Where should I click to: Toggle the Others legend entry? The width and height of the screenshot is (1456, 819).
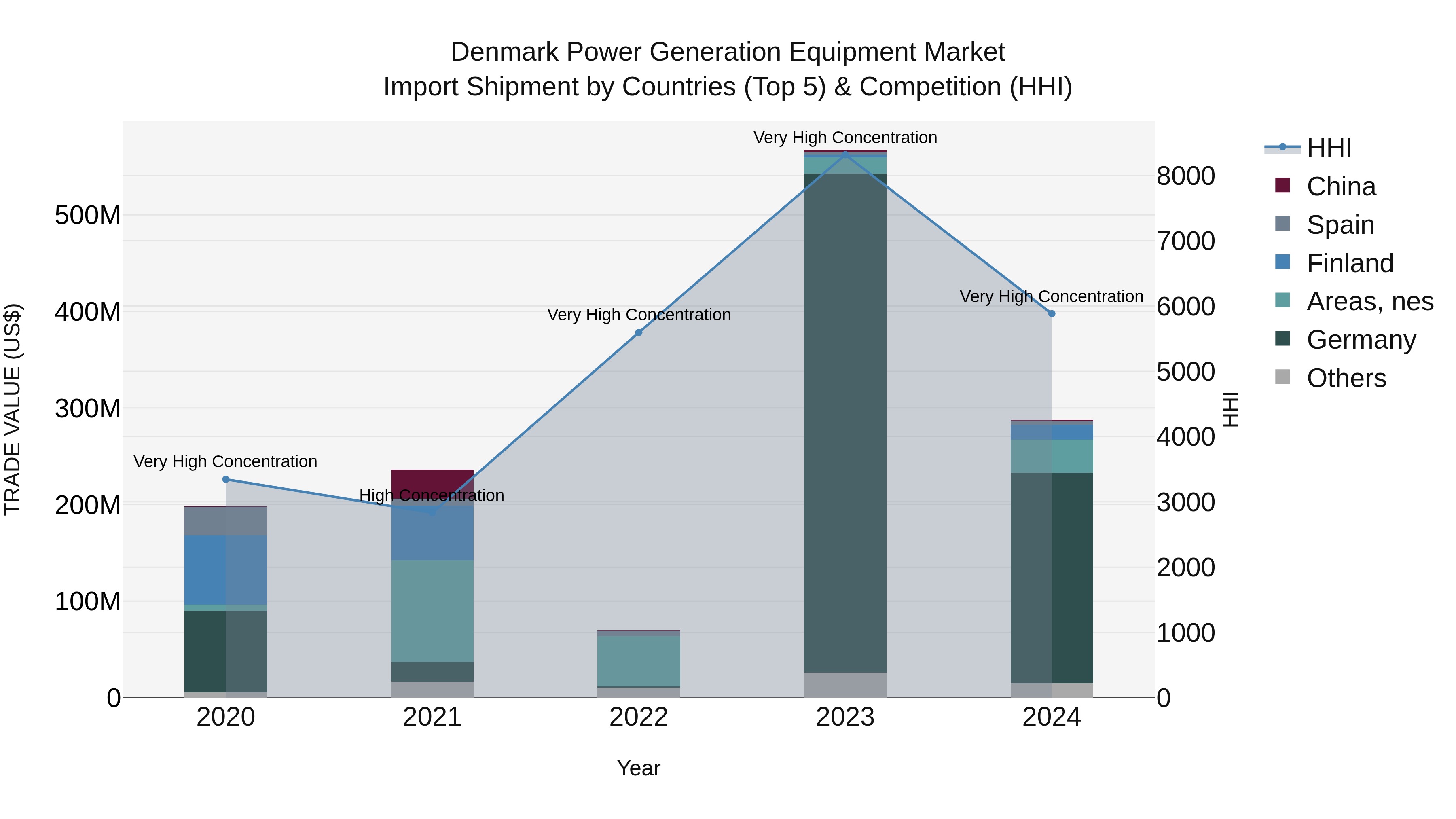coord(1331,378)
